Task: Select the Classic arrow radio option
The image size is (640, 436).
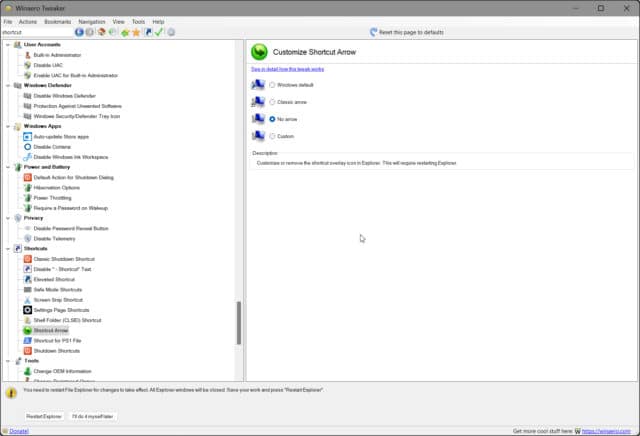Action: pos(272,102)
